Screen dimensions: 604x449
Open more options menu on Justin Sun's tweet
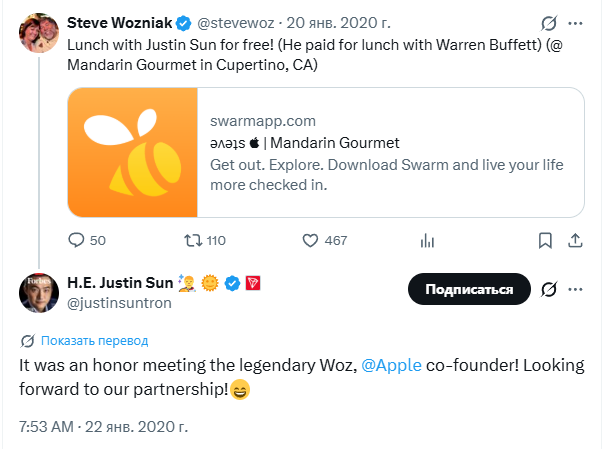click(x=575, y=290)
